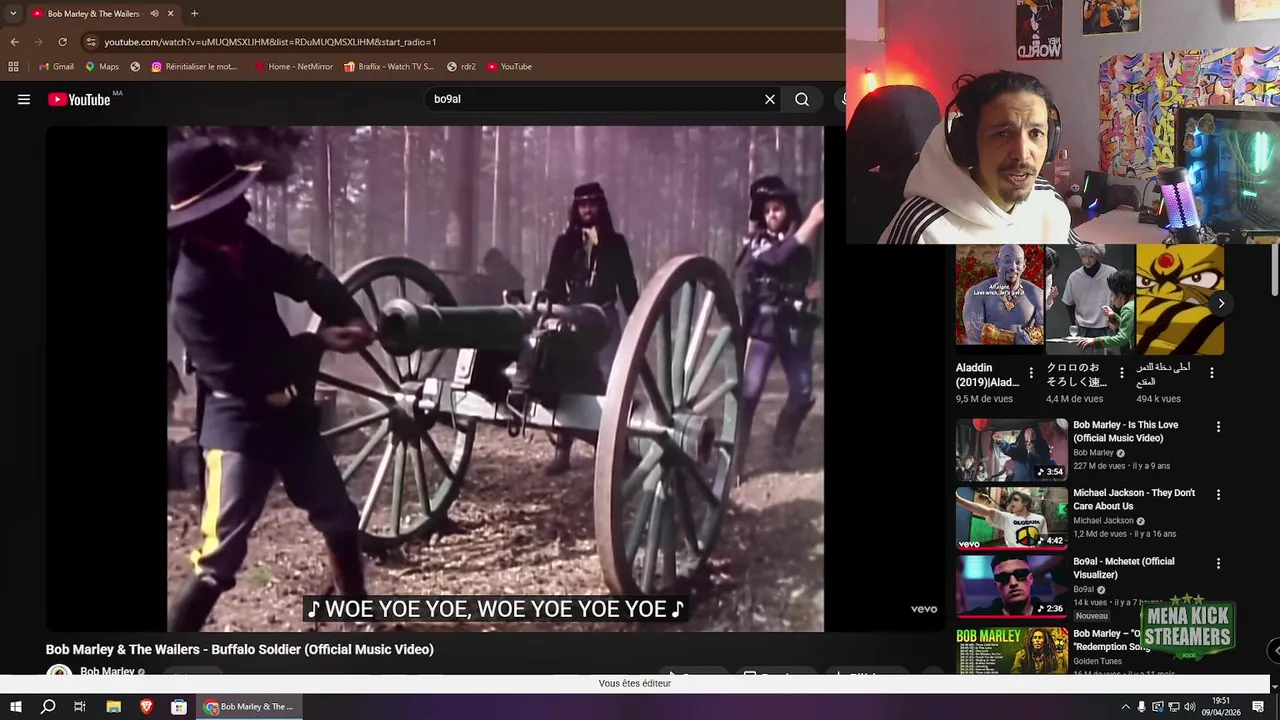Open the unnamed globe bookmark
The height and width of the screenshot is (720, 1280).
click(135, 67)
